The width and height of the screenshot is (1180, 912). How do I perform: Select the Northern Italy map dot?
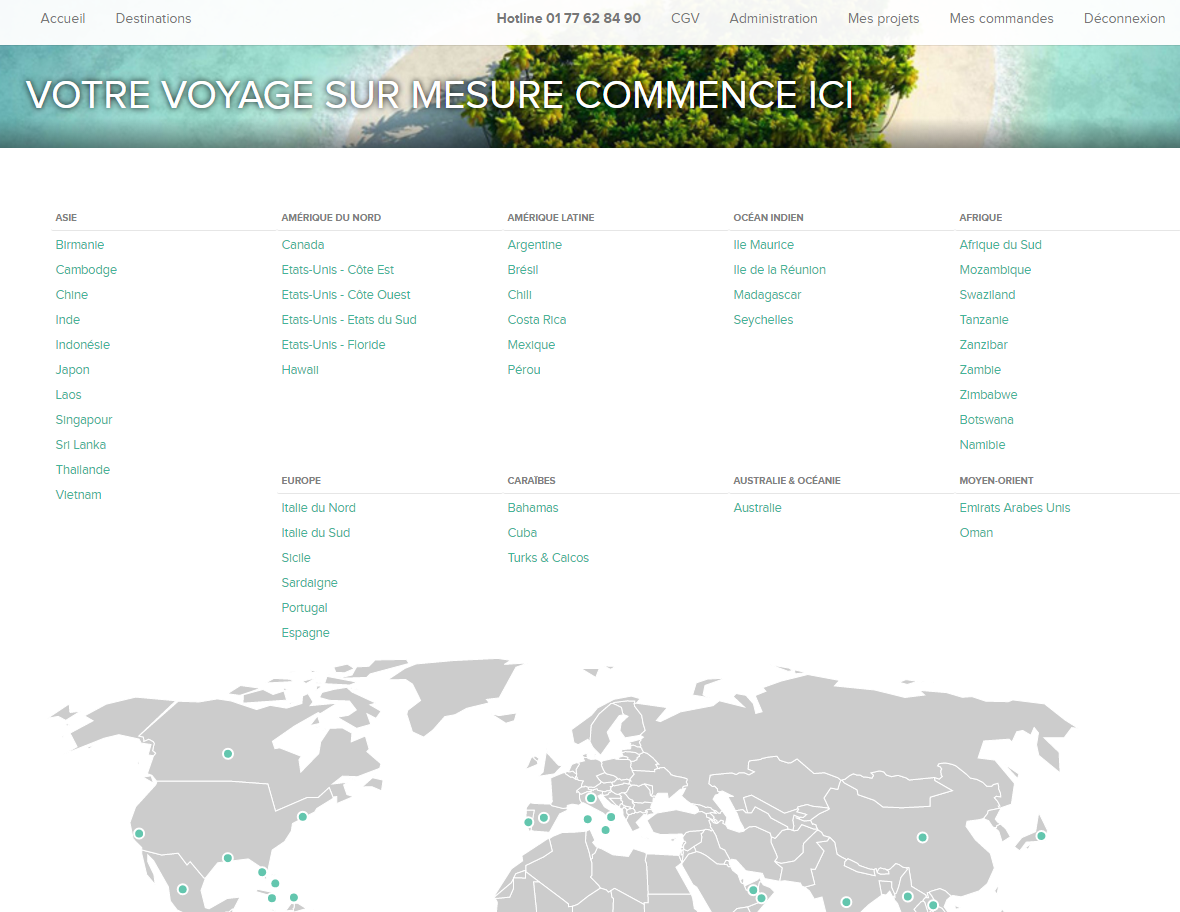tap(591, 798)
